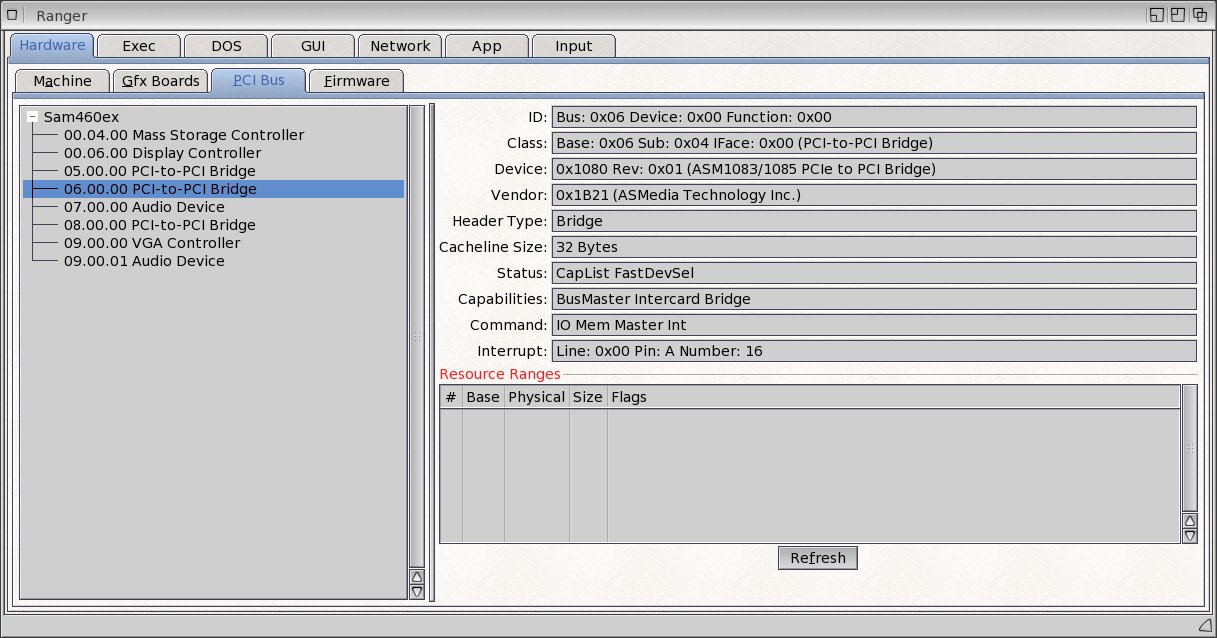Switch to the Exec tab

point(139,46)
